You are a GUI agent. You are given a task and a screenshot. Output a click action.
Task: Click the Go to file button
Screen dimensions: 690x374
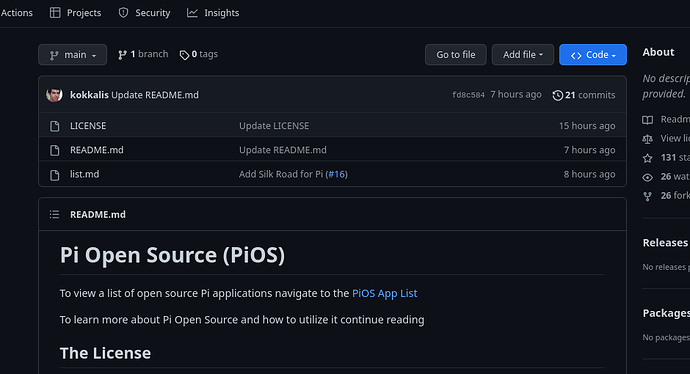456,55
